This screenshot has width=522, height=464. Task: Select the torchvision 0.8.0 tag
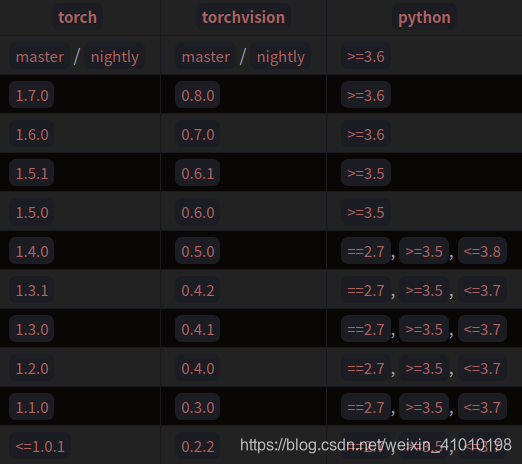click(197, 95)
